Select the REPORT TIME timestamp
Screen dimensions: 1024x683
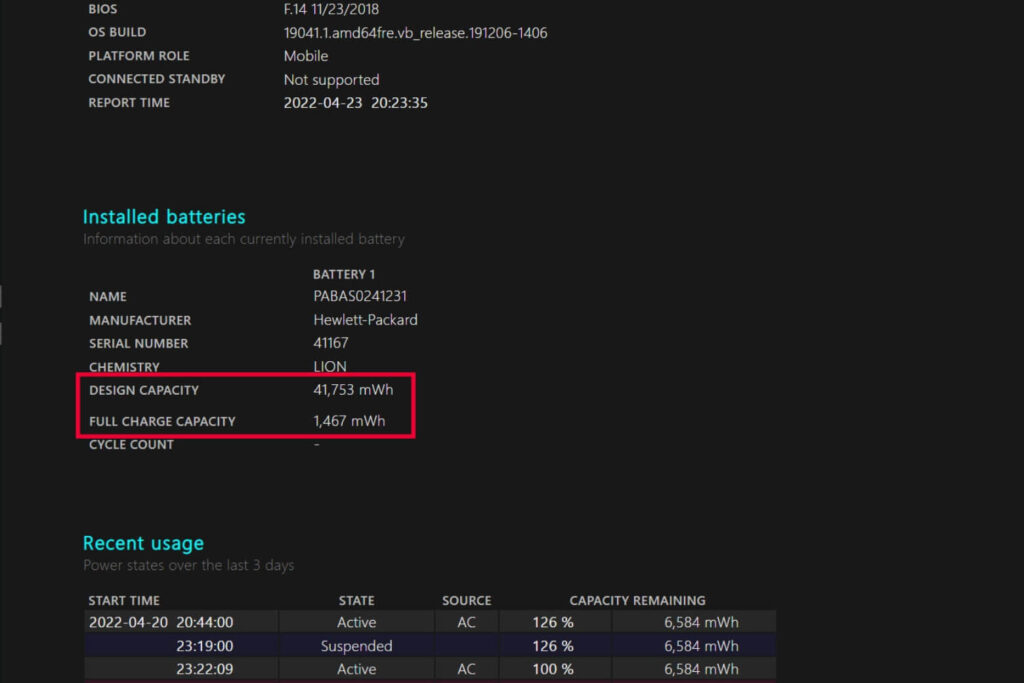[x=356, y=102]
